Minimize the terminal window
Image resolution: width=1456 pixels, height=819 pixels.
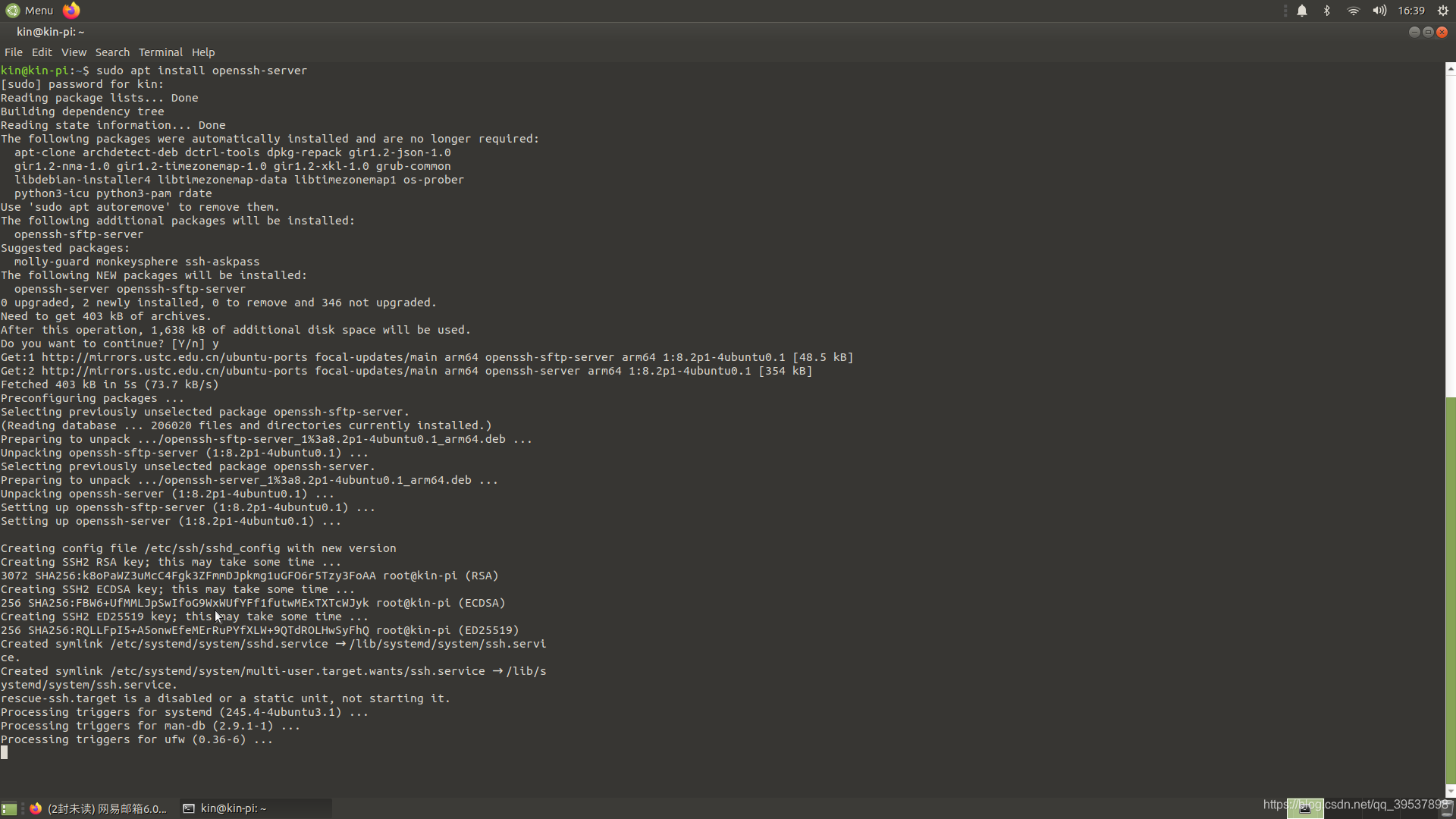pos(1414,32)
